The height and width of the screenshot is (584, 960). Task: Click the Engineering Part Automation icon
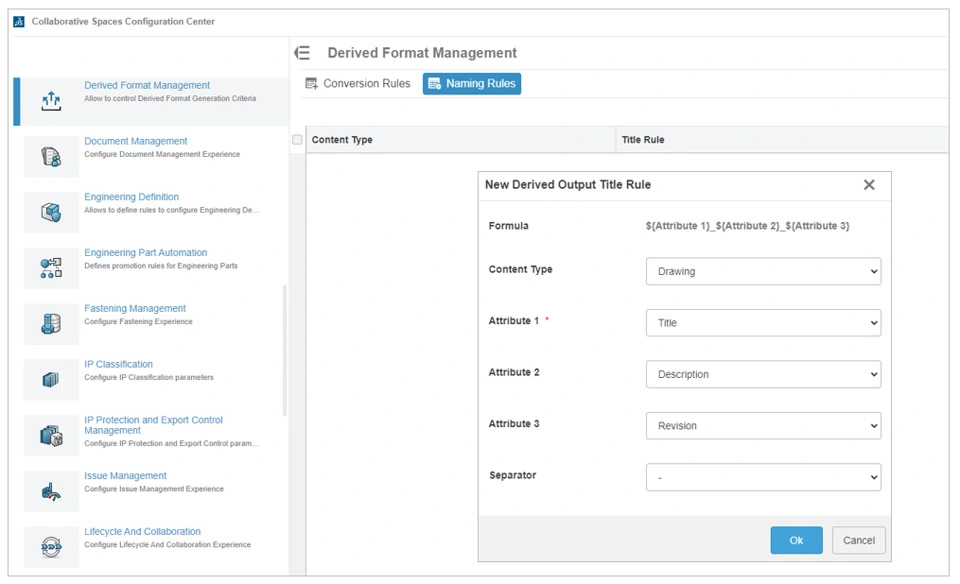(51, 268)
